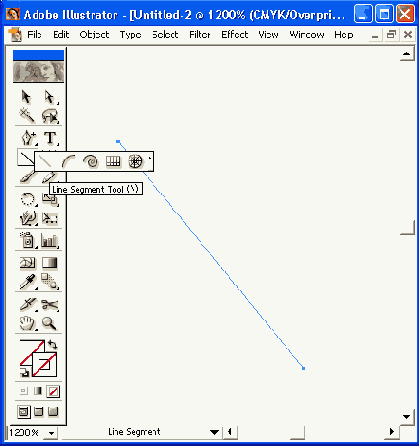Screen dimensions: 419x446
Task: Click the horizontal scrollbar right arrow
Action: [392, 432]
